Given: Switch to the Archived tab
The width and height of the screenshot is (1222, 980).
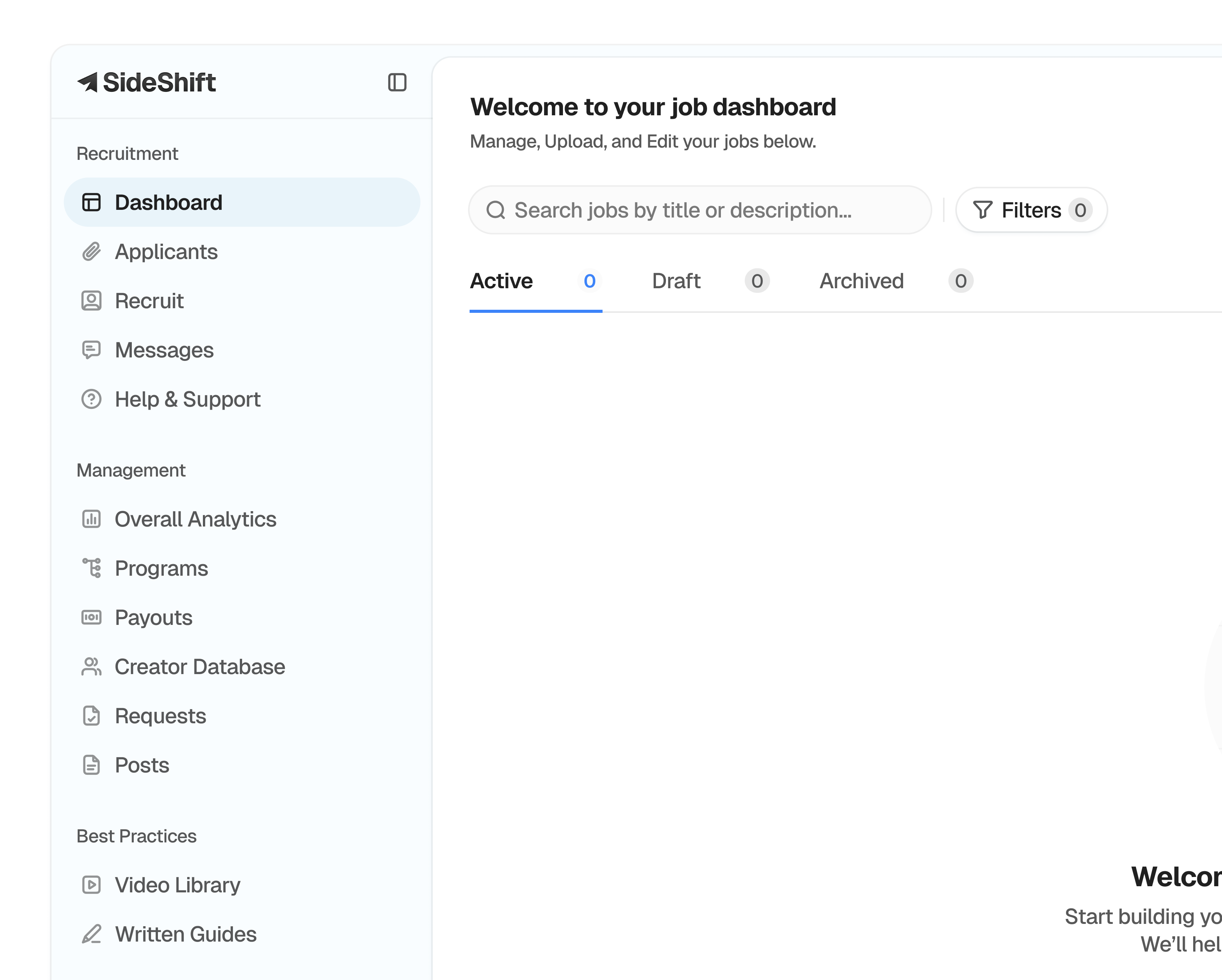Looking at the screenshot, I should click(x=862, y=281).
